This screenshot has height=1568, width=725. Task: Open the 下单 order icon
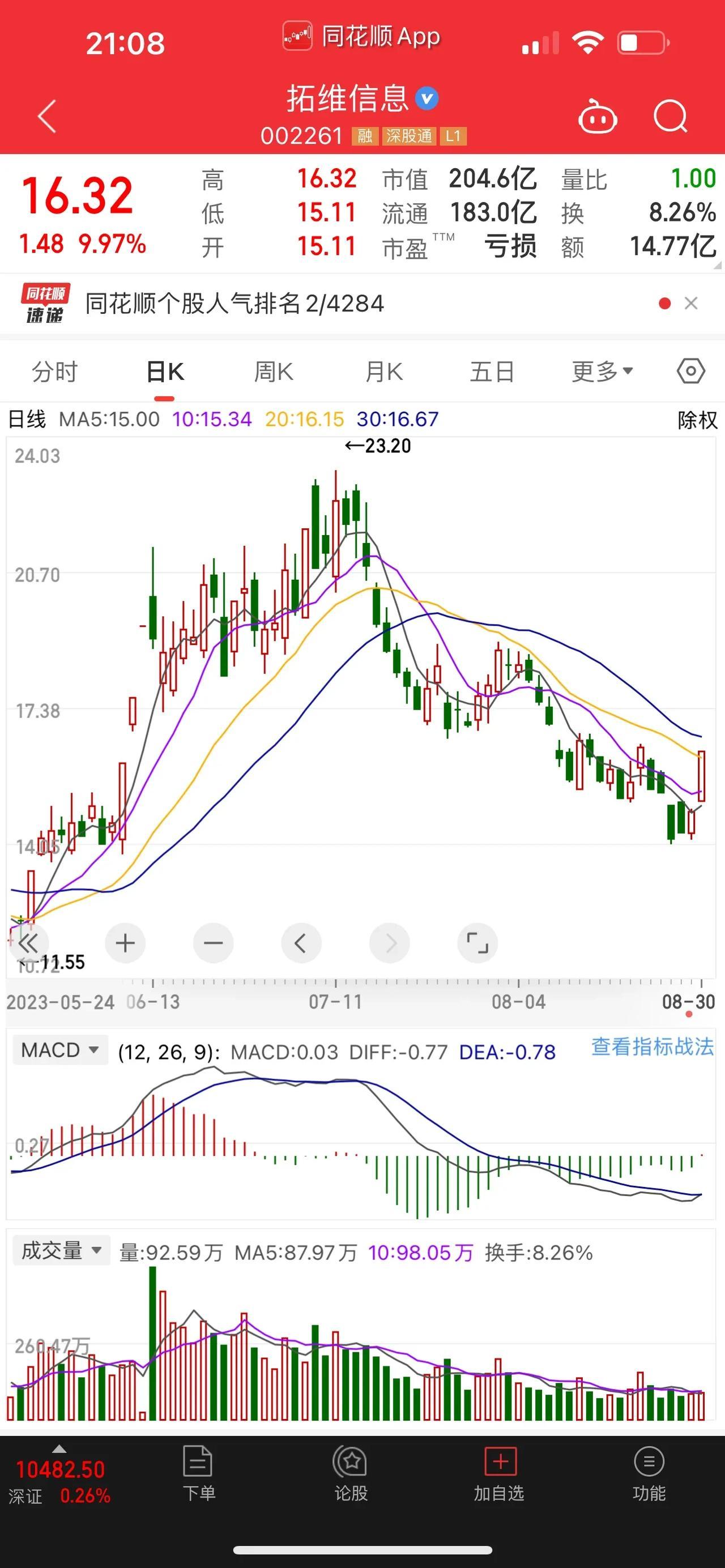point(198,1462)
